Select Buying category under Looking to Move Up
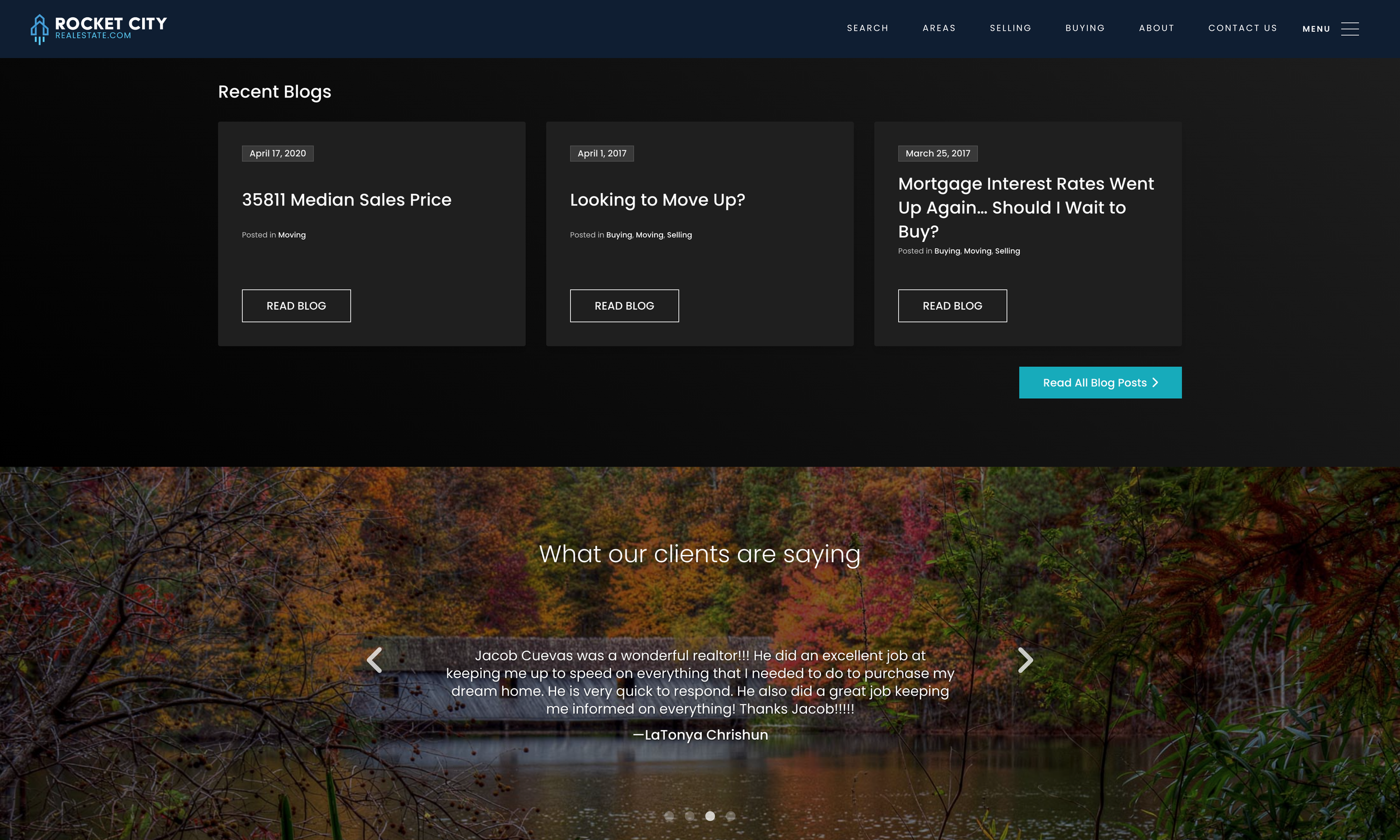 [x=618, y=235]
